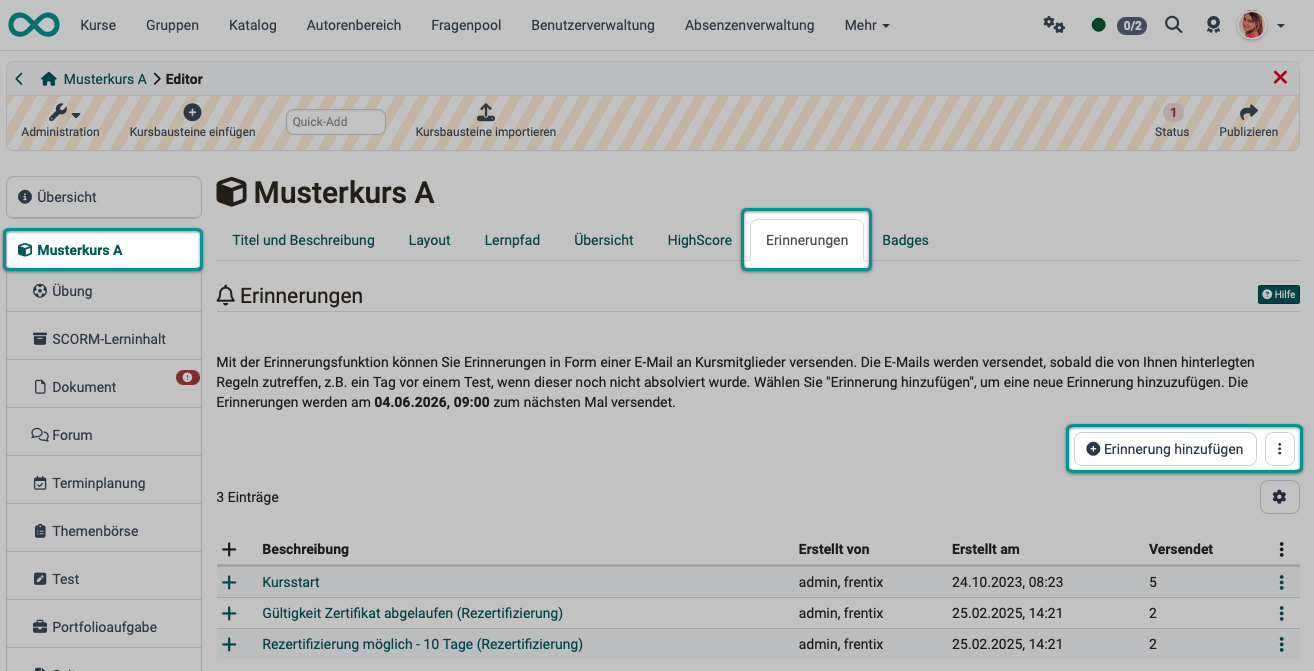
Task: Click the home icon in breadcrumb
Action: [x=48, y=79]
